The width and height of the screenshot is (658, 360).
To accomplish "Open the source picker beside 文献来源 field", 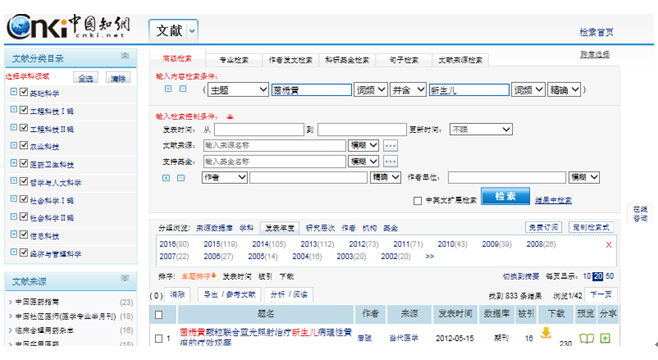I will (x=390, y=146).
